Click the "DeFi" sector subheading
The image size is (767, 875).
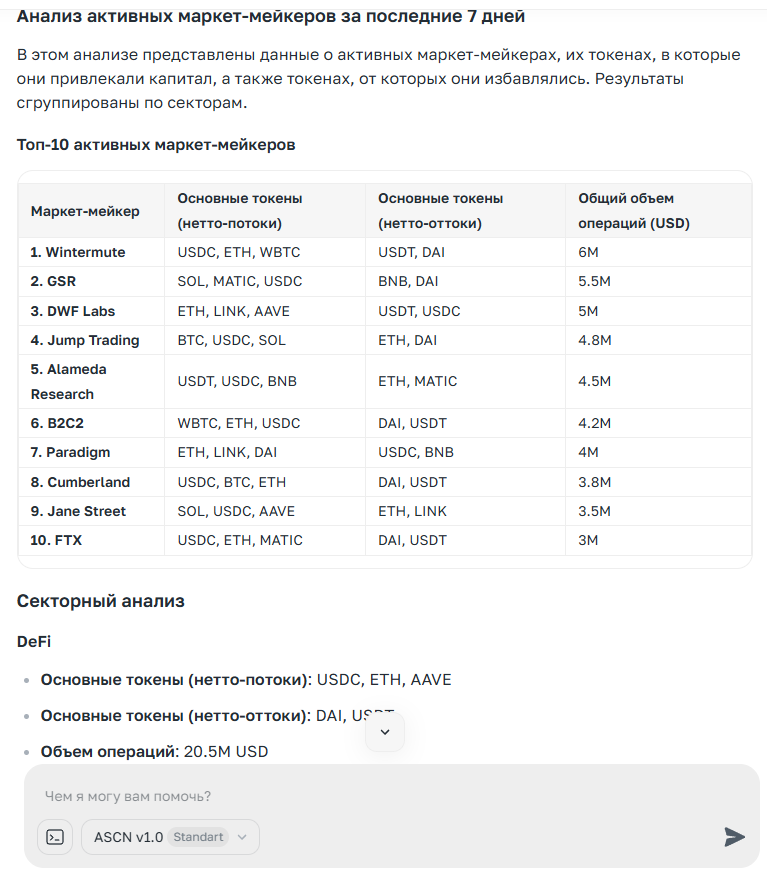tap(34, 640)
